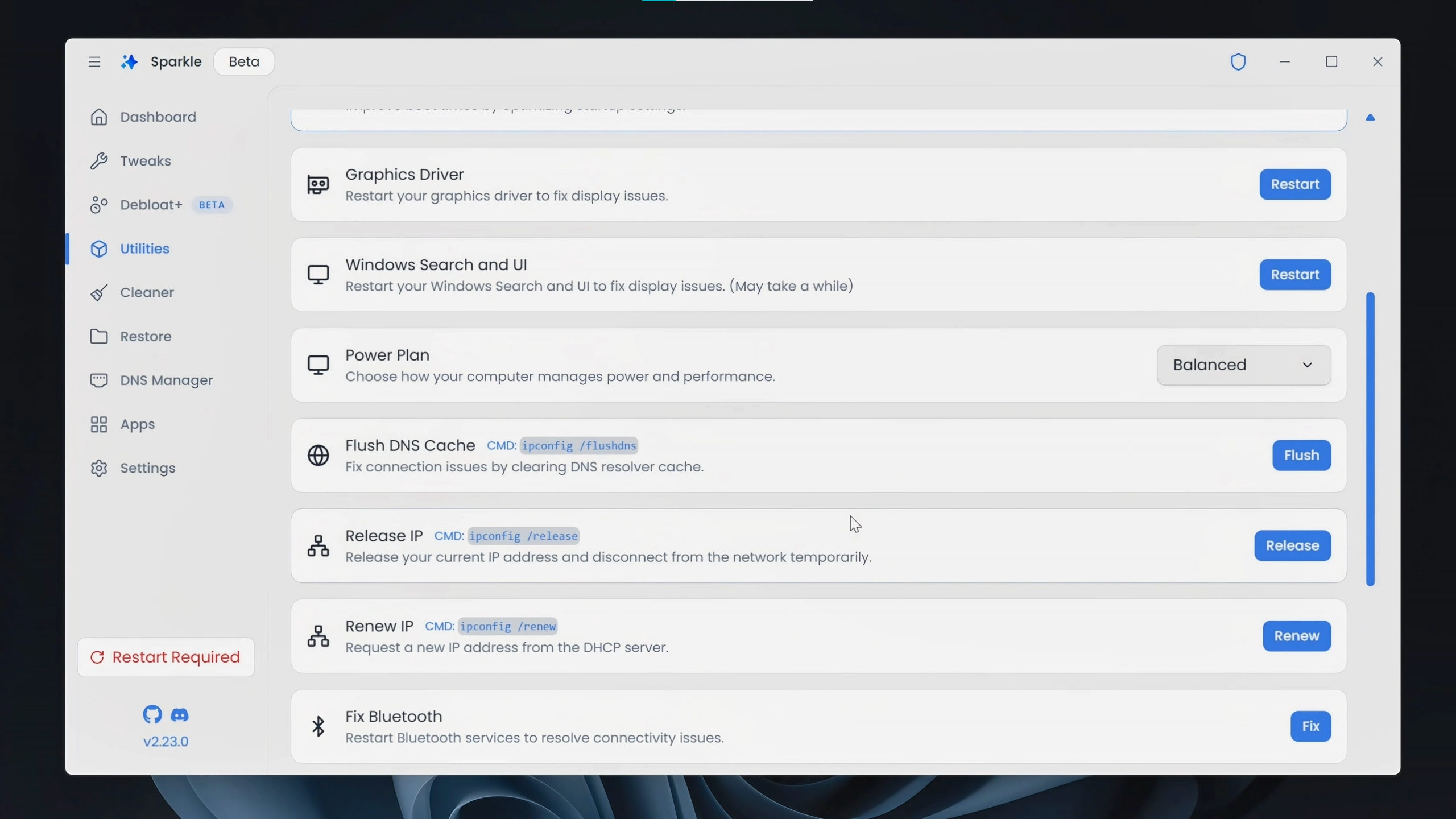Click the Sparkle star logo
1456x819 pixels.
[x=130, y=61]
